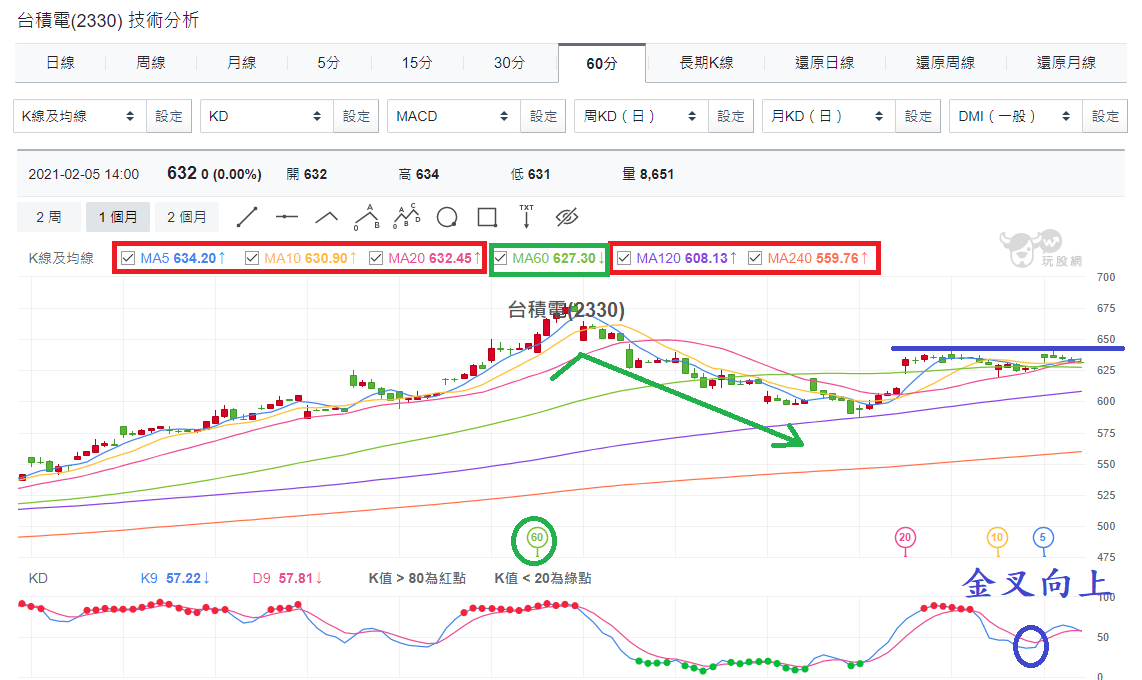Image resolution: width=1142 pixels, height=680 pixels.
Task: Select the straight line drawing tool
Action: point(247,217)
